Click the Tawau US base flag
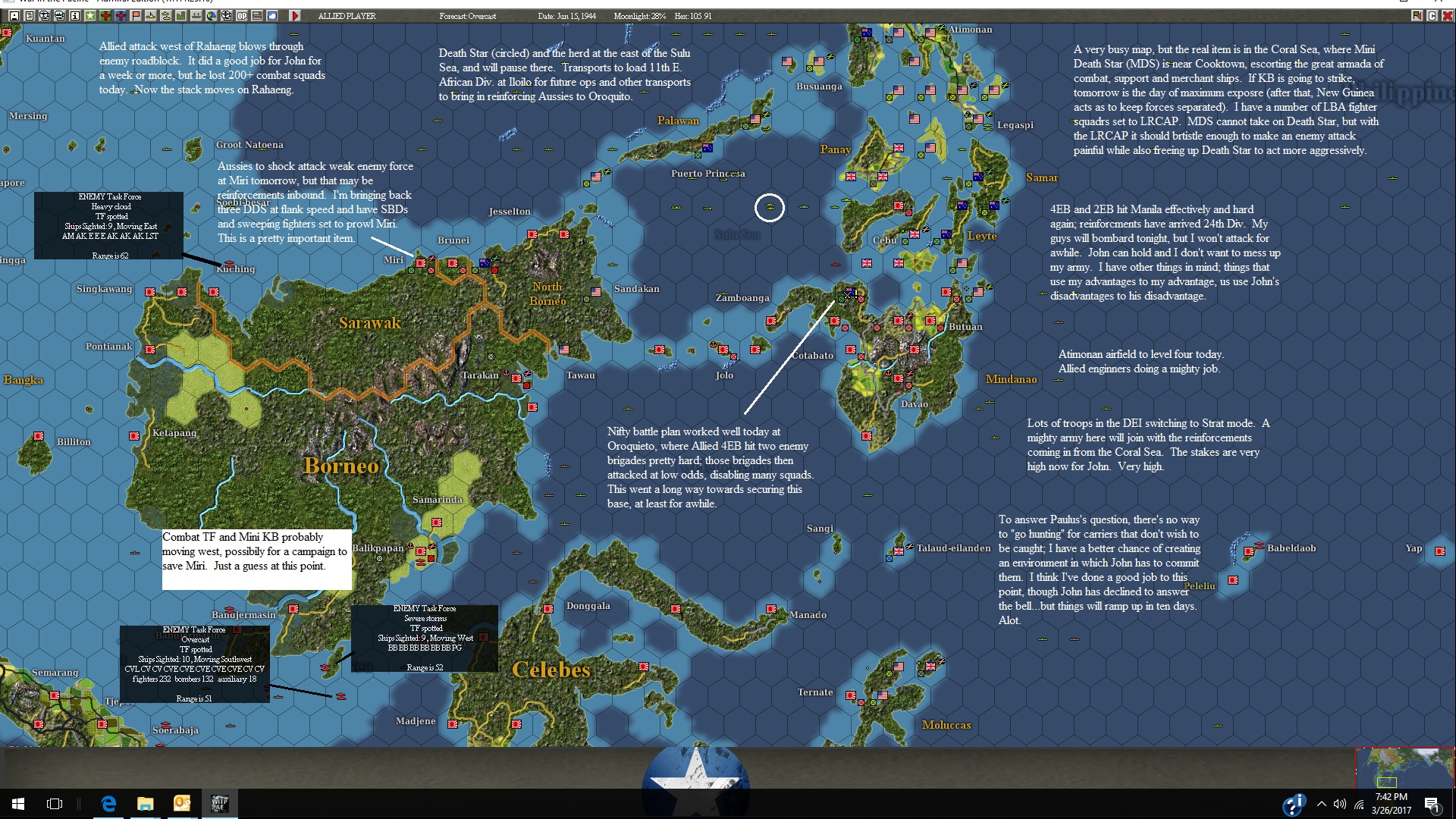This screenshot has width=1456, height=819. click(564, 350)
